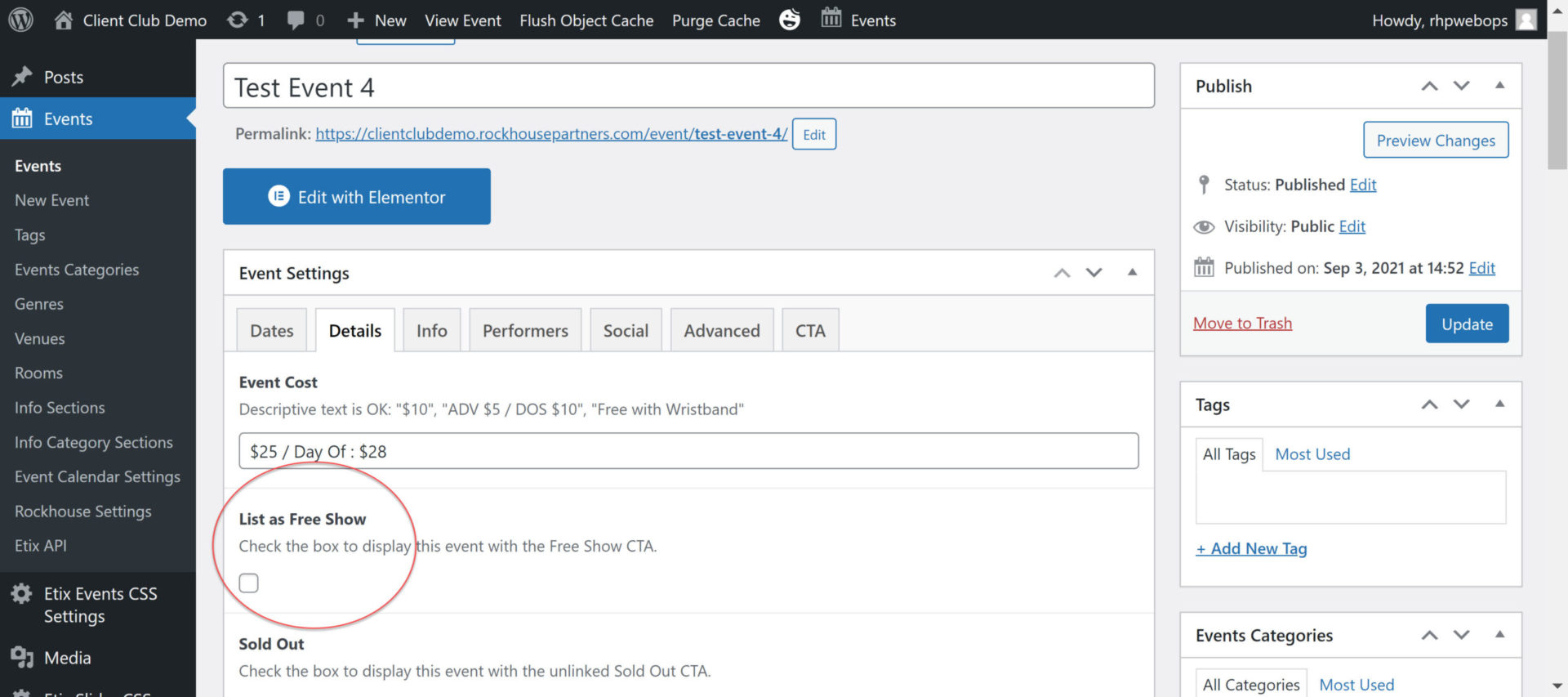Move Publish box down with chevron

click(1461, 86)
